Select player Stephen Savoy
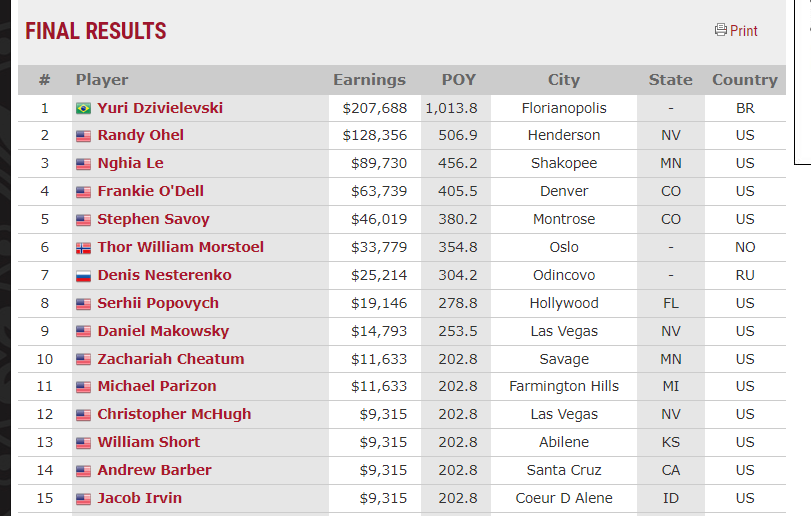The width and height of the screenshot is (811, 516). tap(153, 219)
